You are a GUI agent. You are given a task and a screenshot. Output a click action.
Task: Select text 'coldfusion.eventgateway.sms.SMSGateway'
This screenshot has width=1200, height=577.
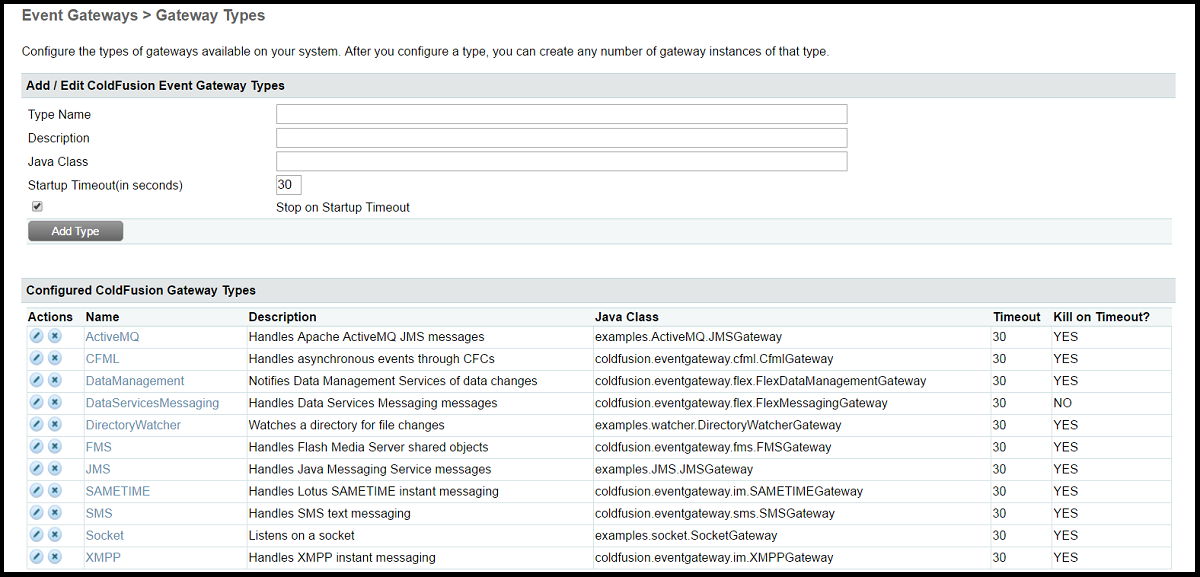[715, 513]
